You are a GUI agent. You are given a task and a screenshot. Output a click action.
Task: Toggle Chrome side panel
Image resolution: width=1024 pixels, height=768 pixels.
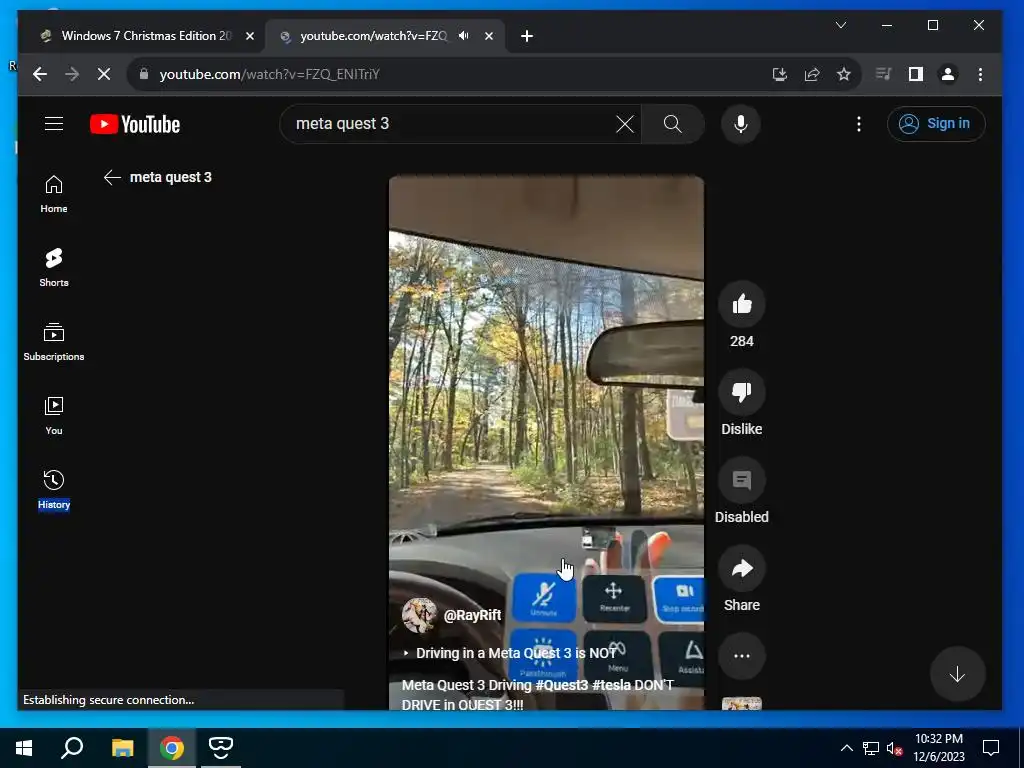(916, 74)
